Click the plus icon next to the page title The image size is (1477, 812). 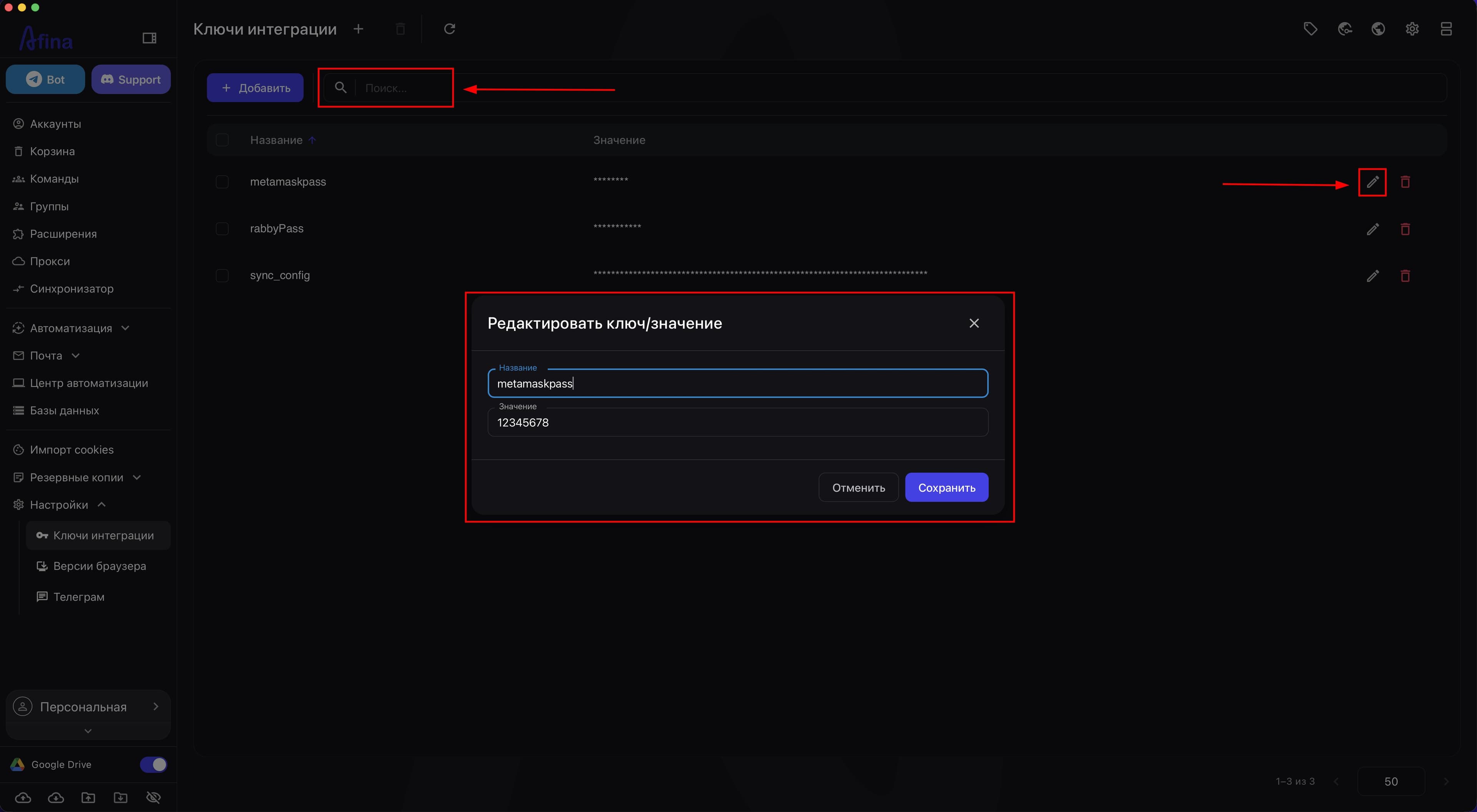click(x=358, y=29)
